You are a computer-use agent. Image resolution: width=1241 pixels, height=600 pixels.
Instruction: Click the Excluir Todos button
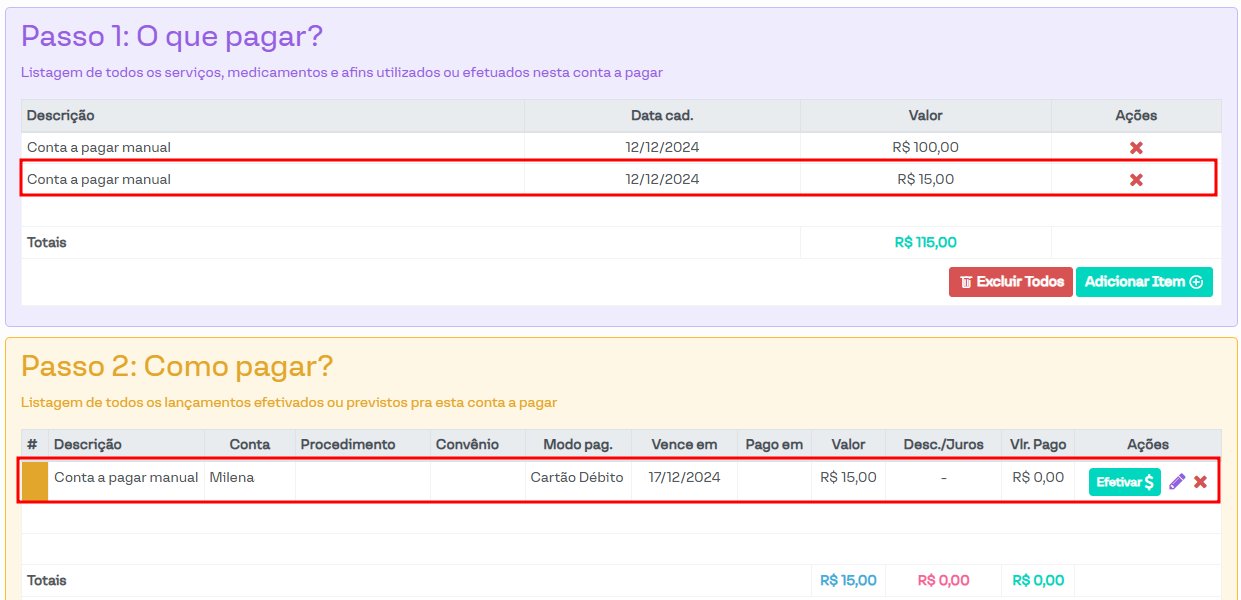[1010, 282]
